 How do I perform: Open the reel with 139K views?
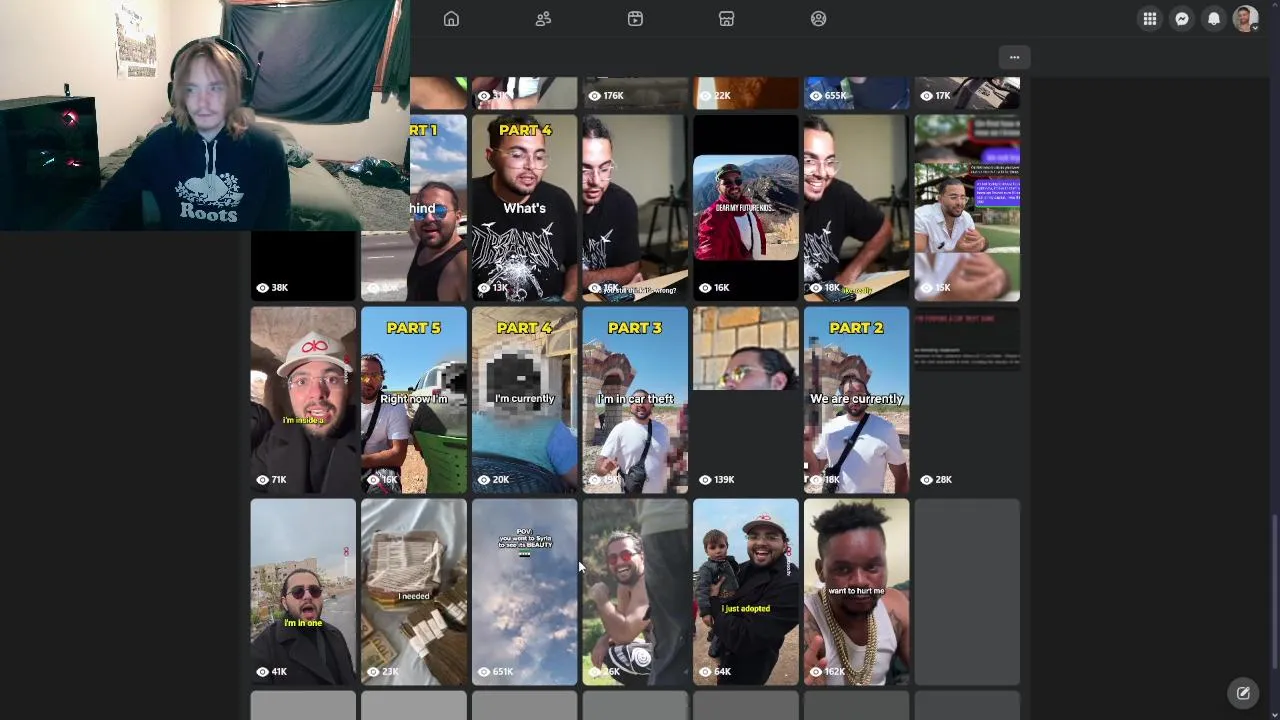[x=745, y=400]
